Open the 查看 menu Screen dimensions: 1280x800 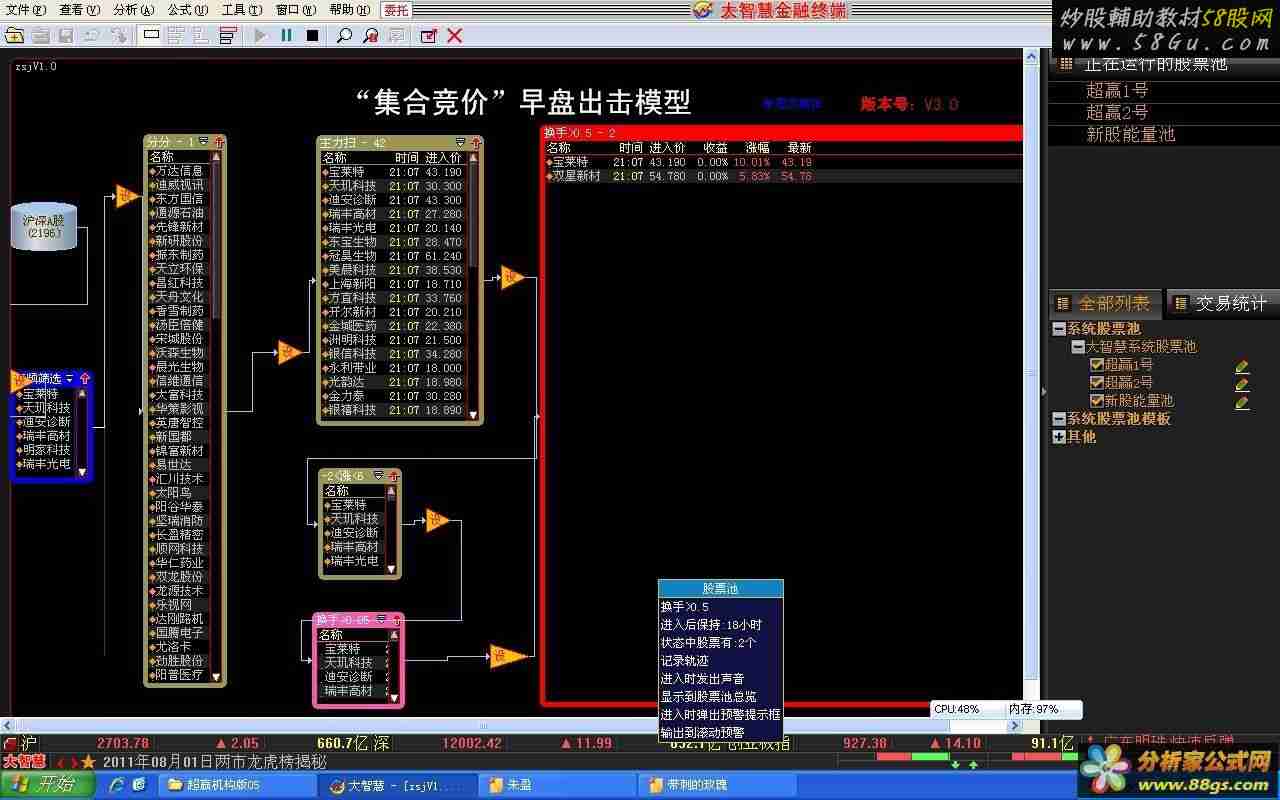[x=80, y=10]
